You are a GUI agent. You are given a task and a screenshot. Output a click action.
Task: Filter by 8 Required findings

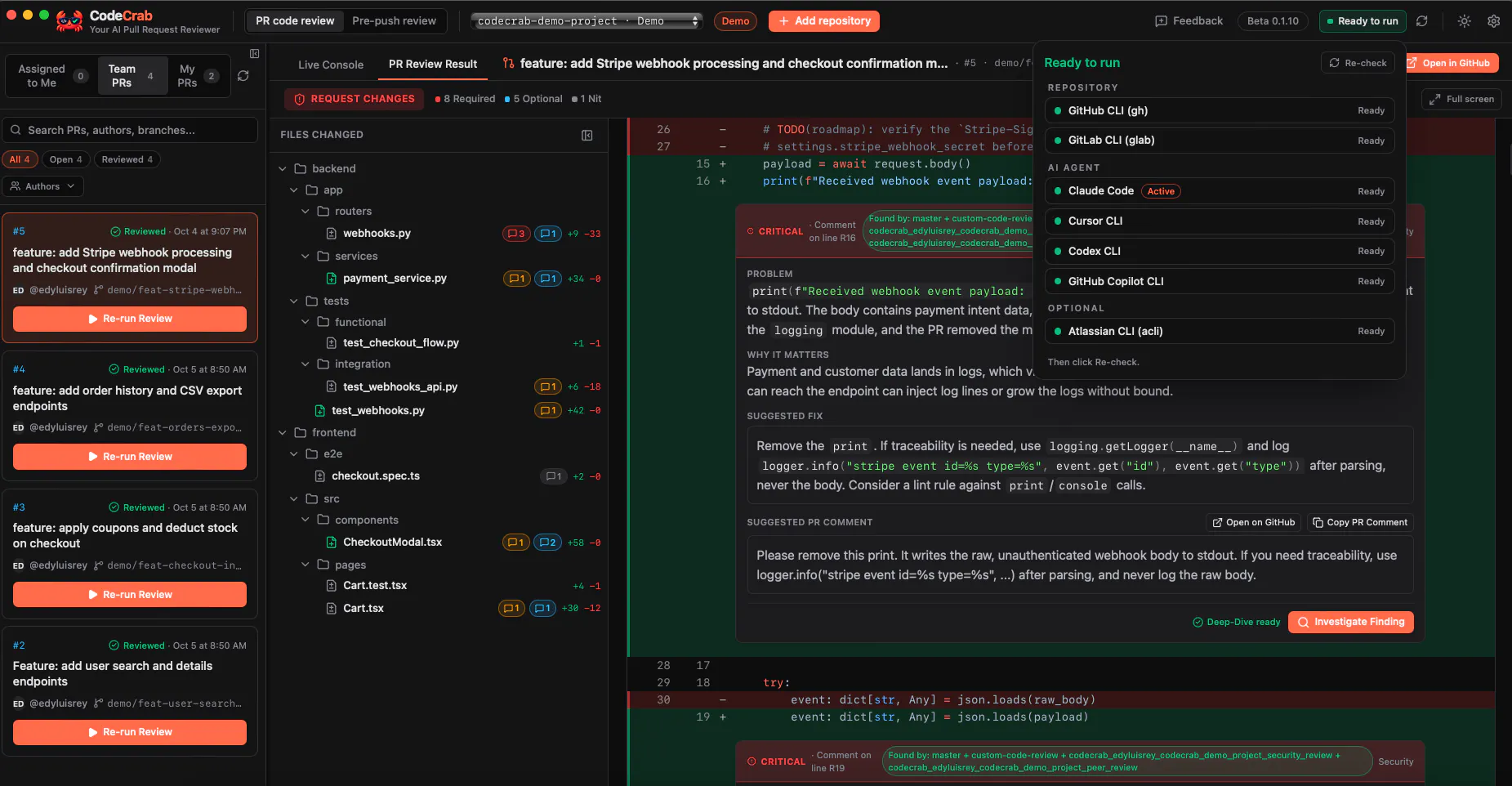pos(465,99)
